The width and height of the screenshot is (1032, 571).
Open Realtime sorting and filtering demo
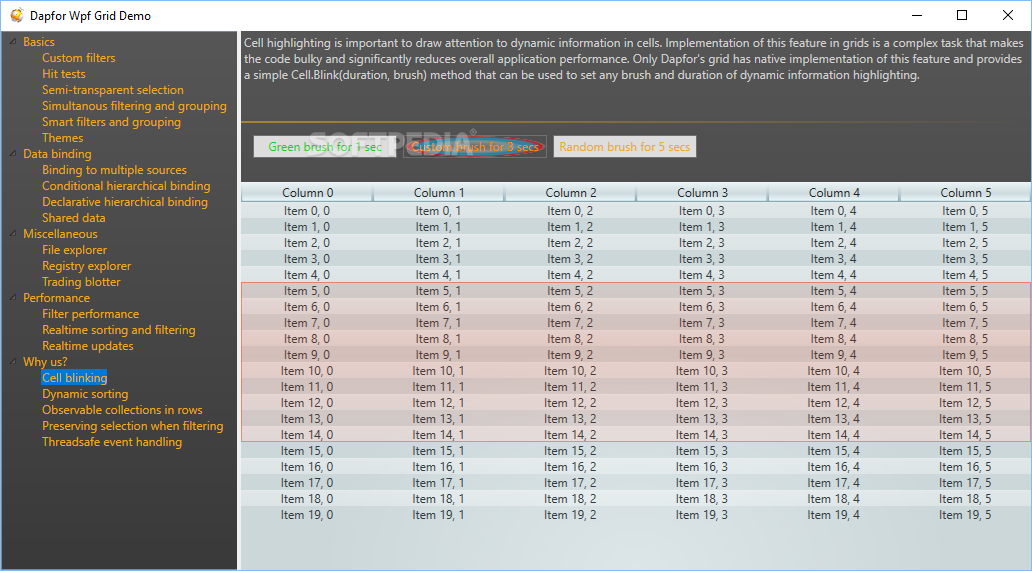click(x=118, y=330)
